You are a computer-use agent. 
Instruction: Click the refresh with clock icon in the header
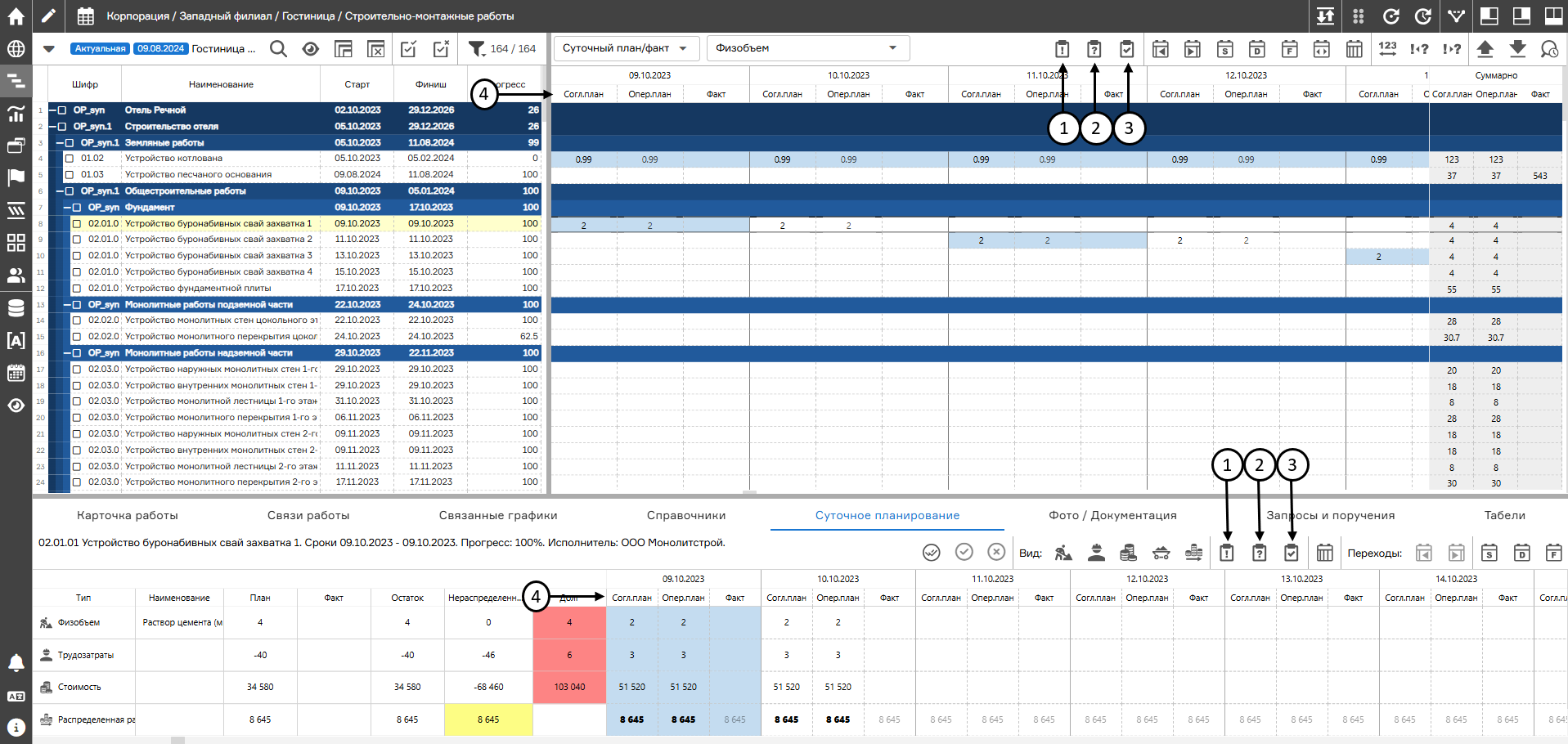point(1423,16)
